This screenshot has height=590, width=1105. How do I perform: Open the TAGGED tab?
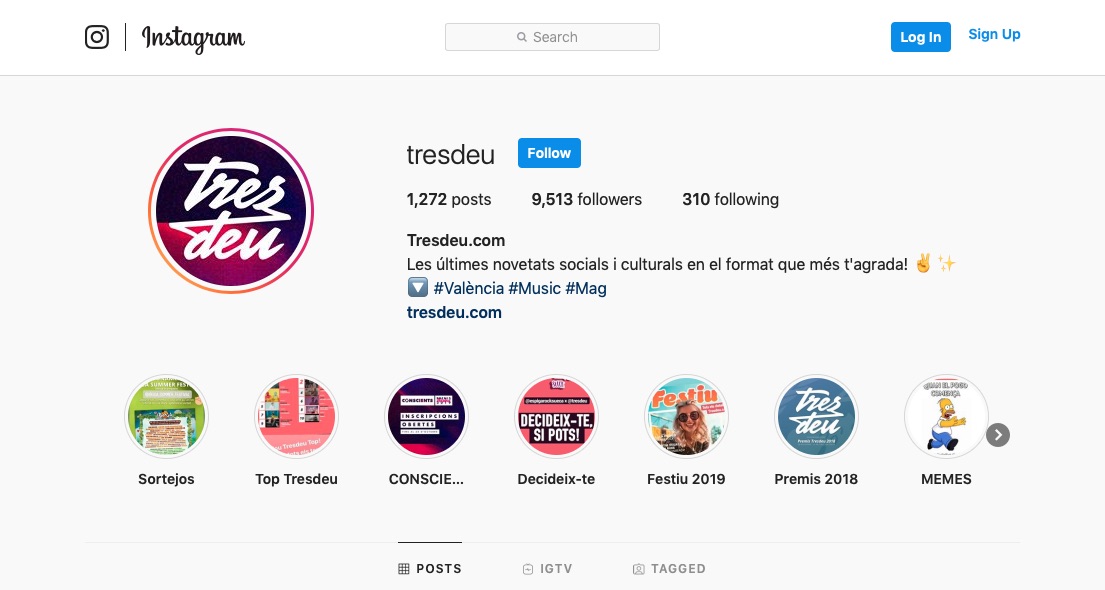pyautogui.click(x=669, y=569)
